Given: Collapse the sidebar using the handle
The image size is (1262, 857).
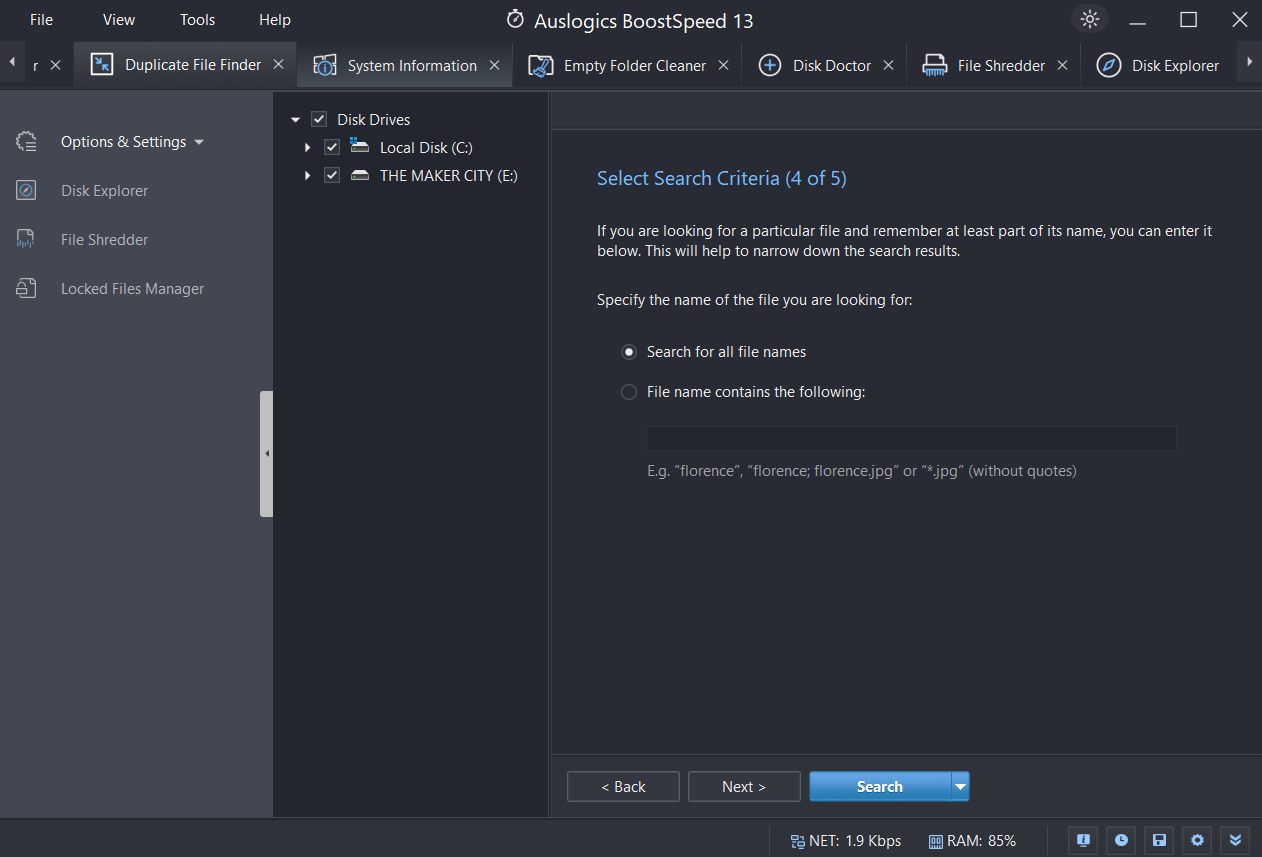Looking at the screenshot, I should pos(266,454).
